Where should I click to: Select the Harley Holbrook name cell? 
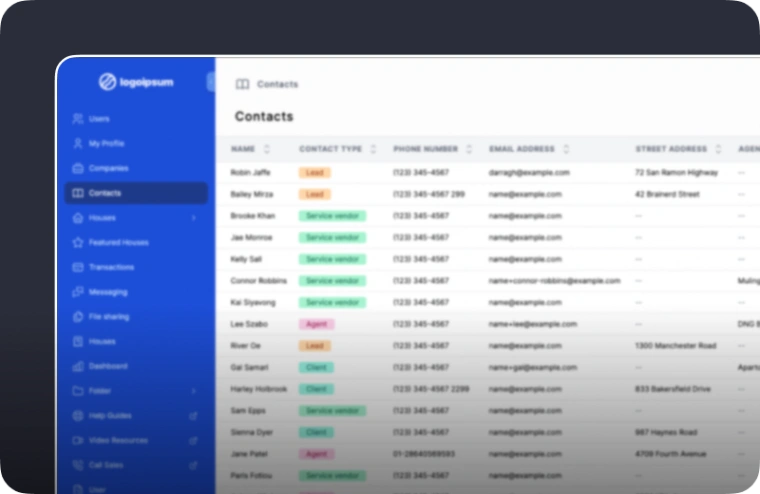tap(259, 389)
